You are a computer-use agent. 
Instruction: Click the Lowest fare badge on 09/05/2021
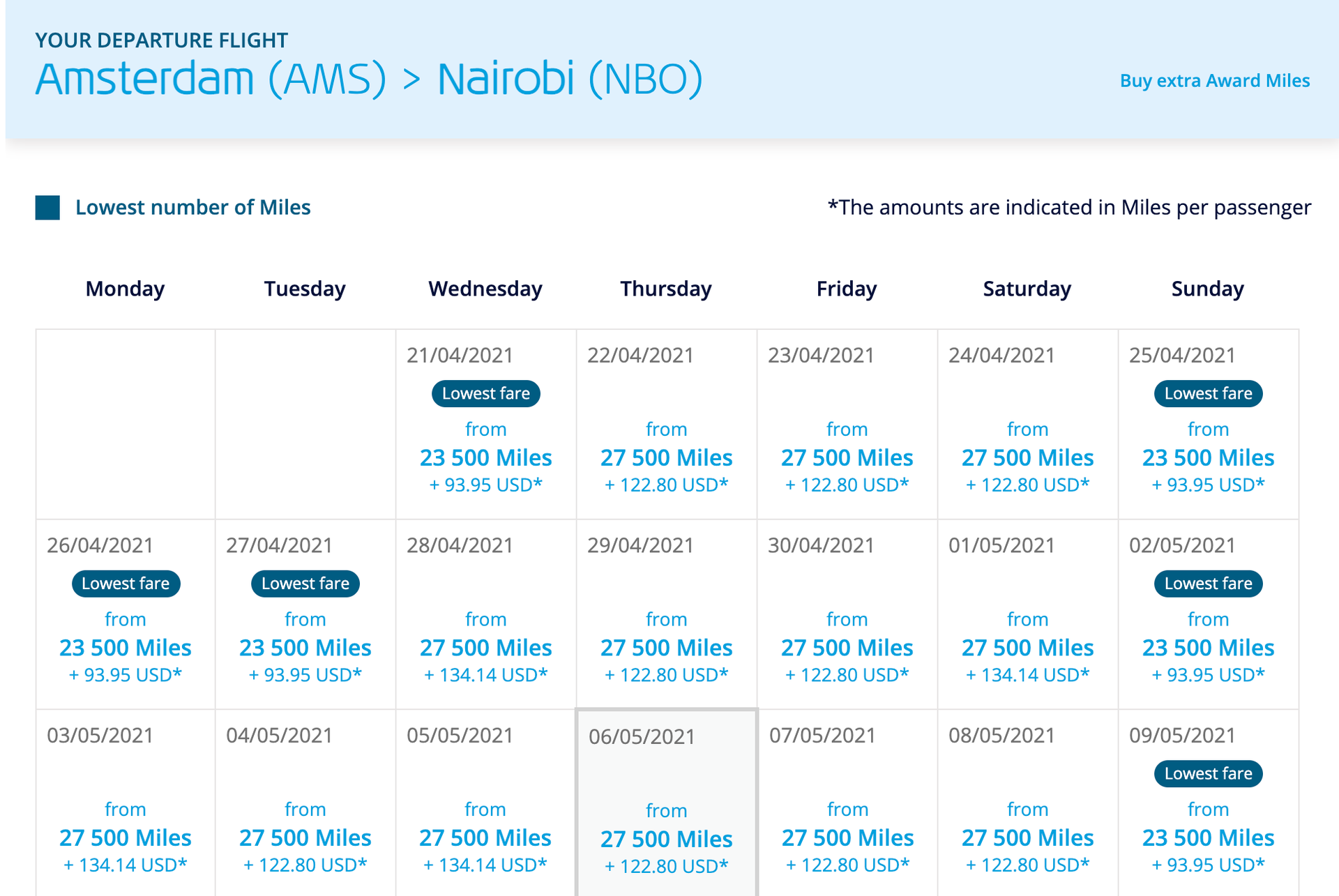[x=1208, y=774]
